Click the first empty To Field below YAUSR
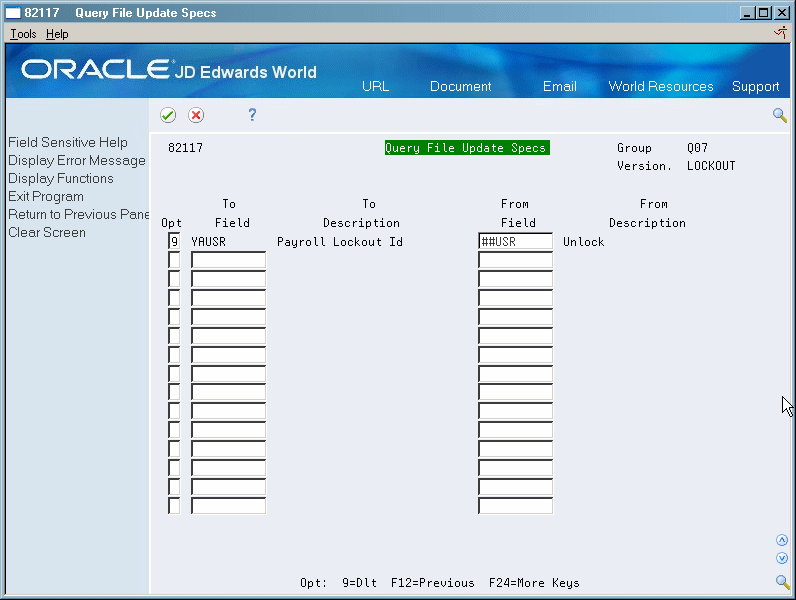This screenshot has width=796, height=600. click(228, 260)
